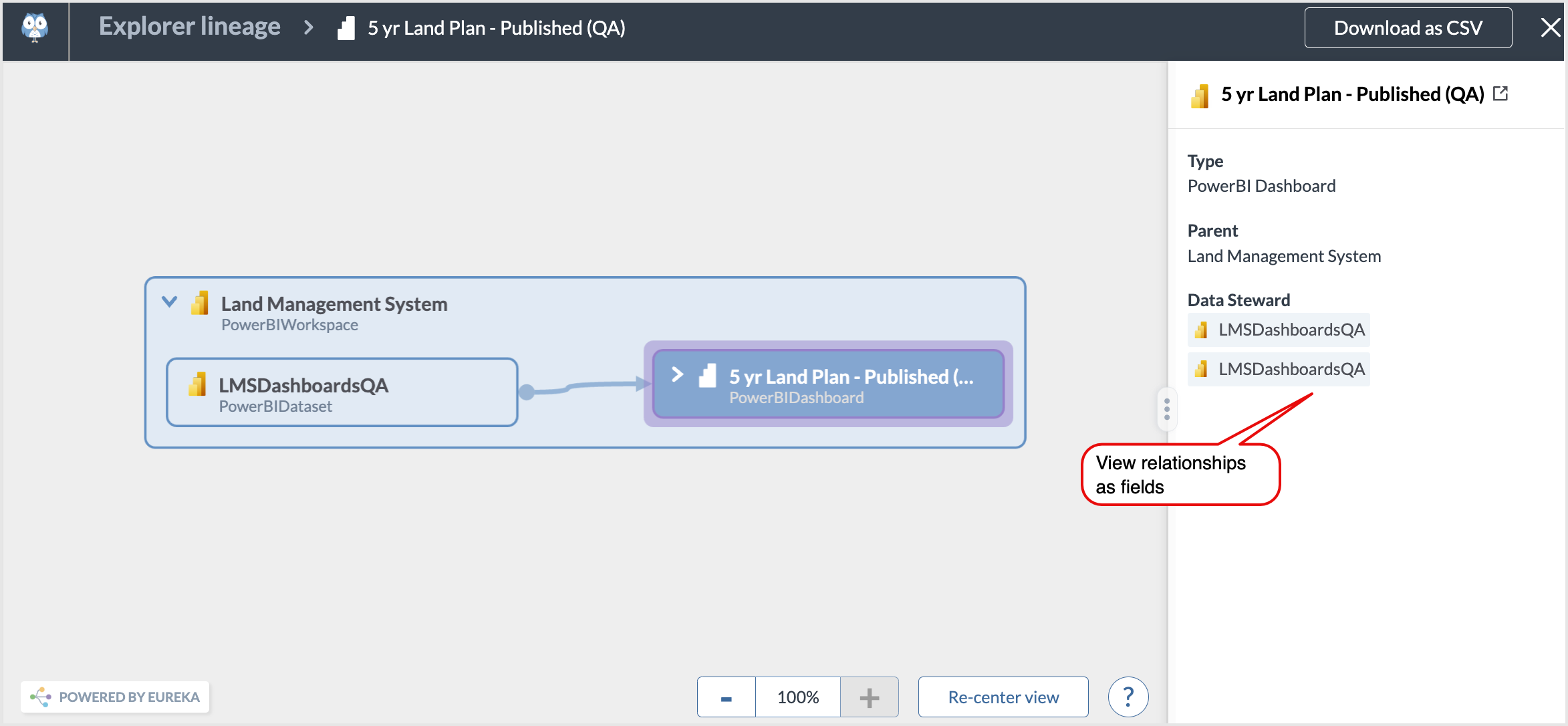Click the Eureka logo icon

pos(41,697)
